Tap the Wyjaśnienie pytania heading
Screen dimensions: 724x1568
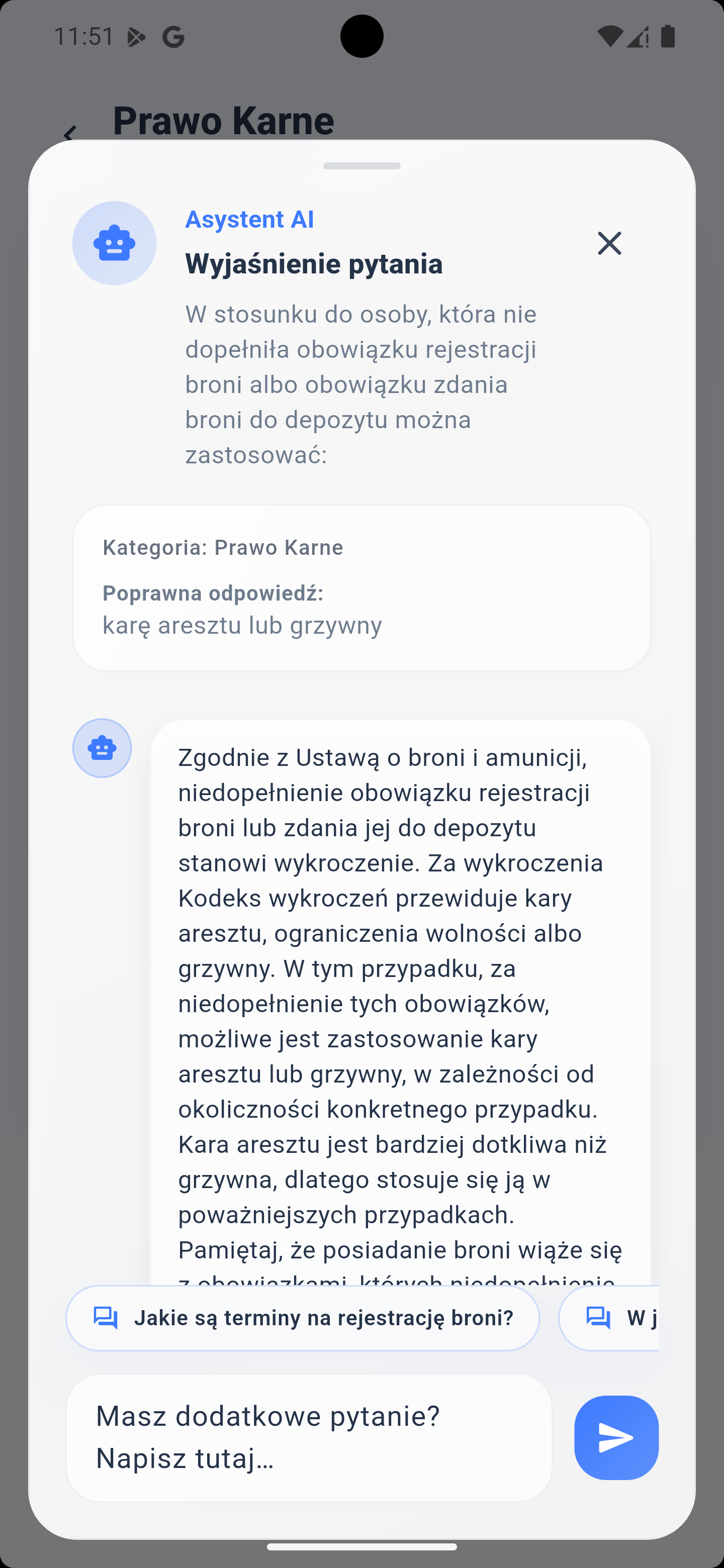point(314,263)
